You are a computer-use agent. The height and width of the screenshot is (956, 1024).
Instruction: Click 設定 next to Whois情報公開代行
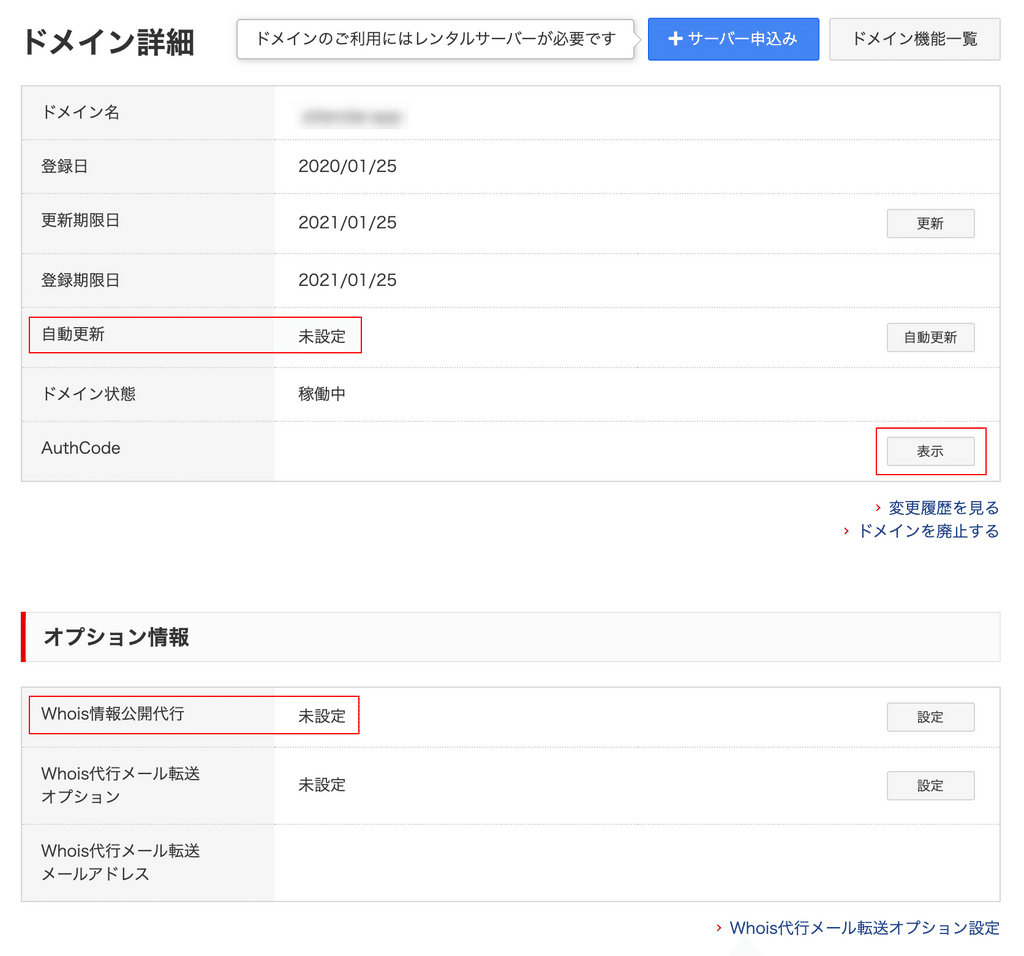click(930, 717)
